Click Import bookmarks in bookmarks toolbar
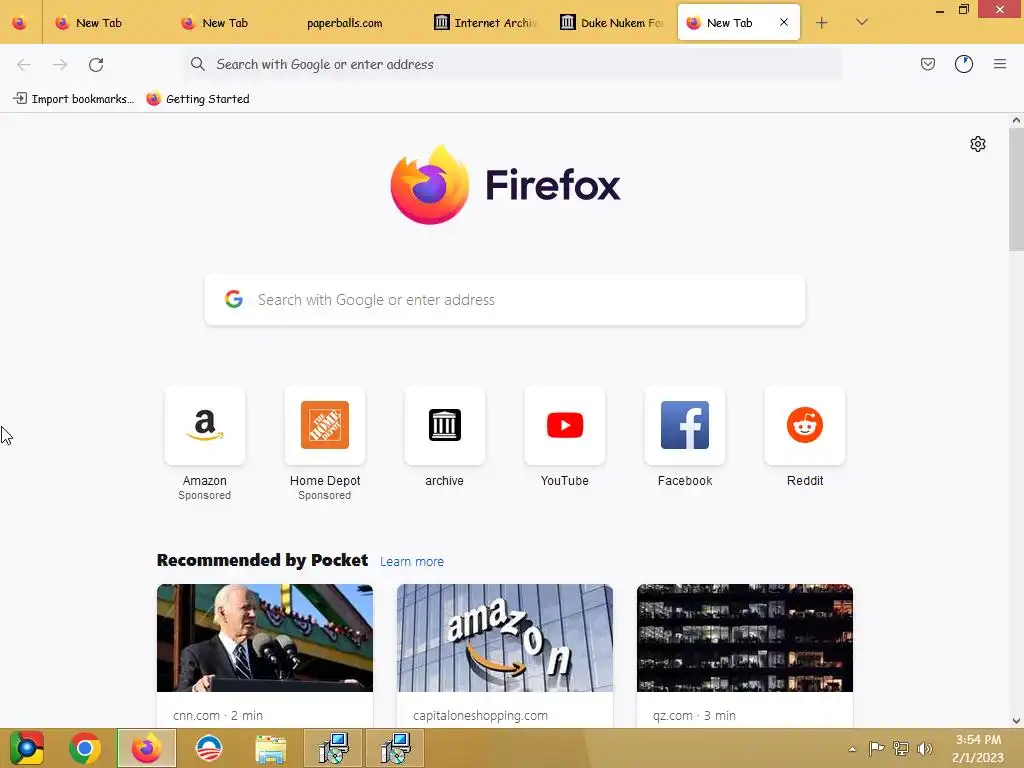This screenshot has height=768, width=1024. [x=74, y=99]
